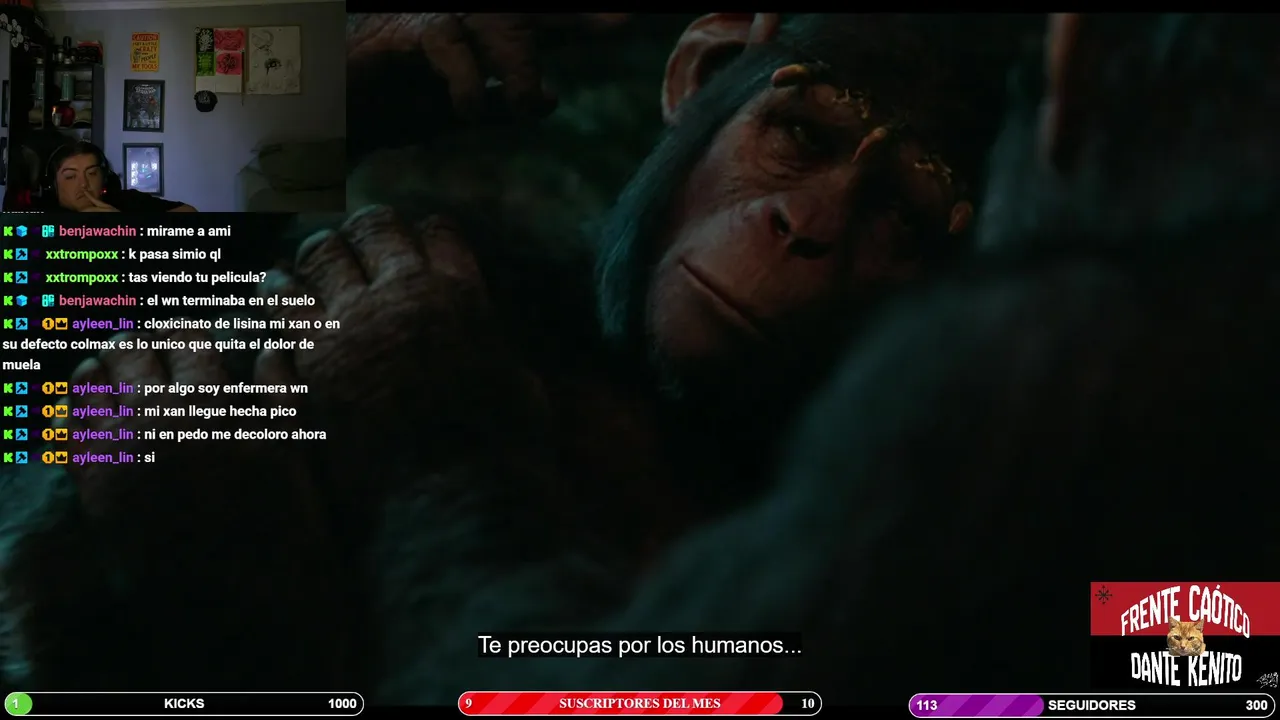Click the moderator badge beside "cloxicinato de lisina"
The width and height of the screenshot is (1280, 720).
[x=21, y=324]
